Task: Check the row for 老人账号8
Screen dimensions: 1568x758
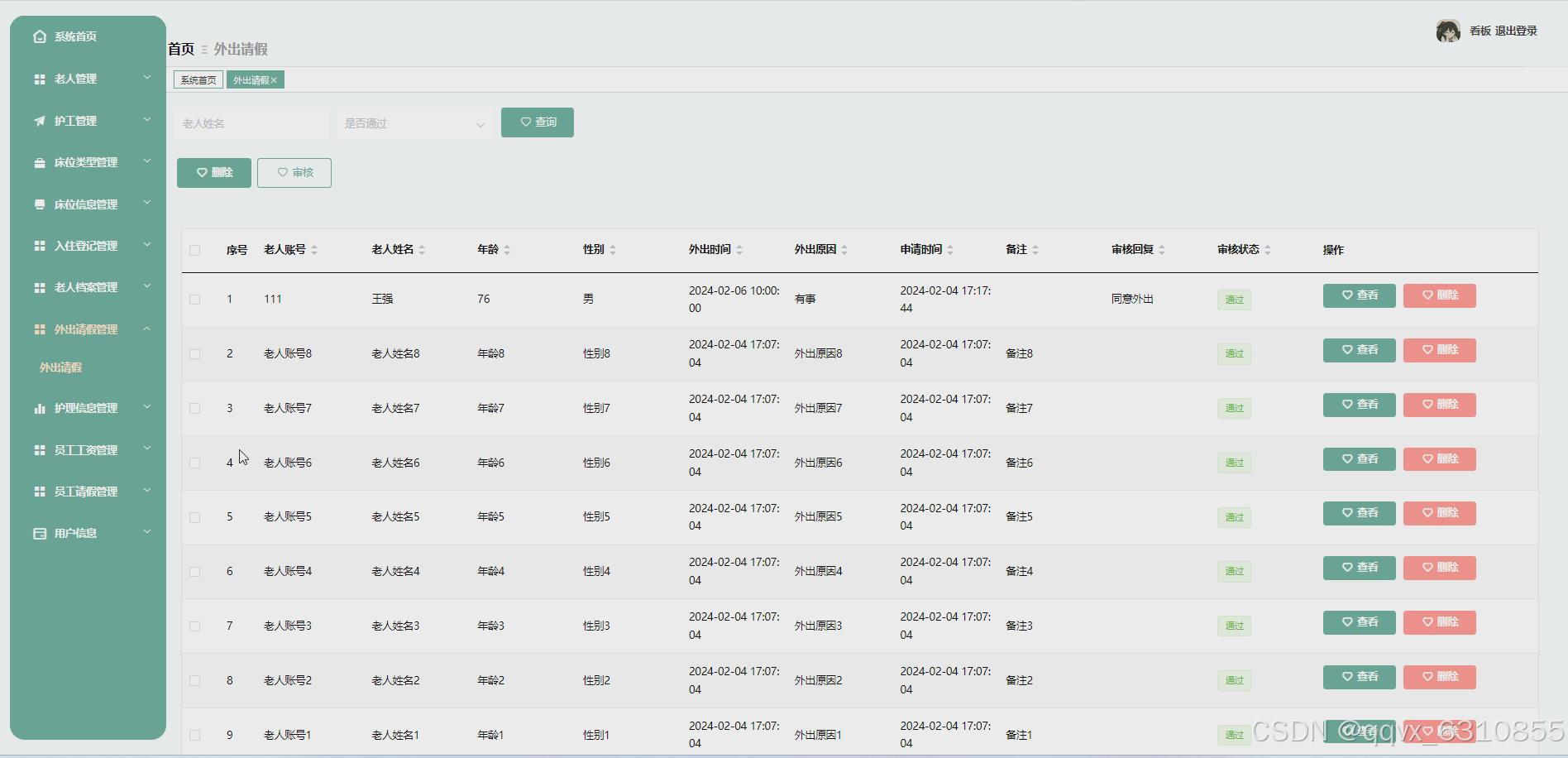Action: pos(194,354)
